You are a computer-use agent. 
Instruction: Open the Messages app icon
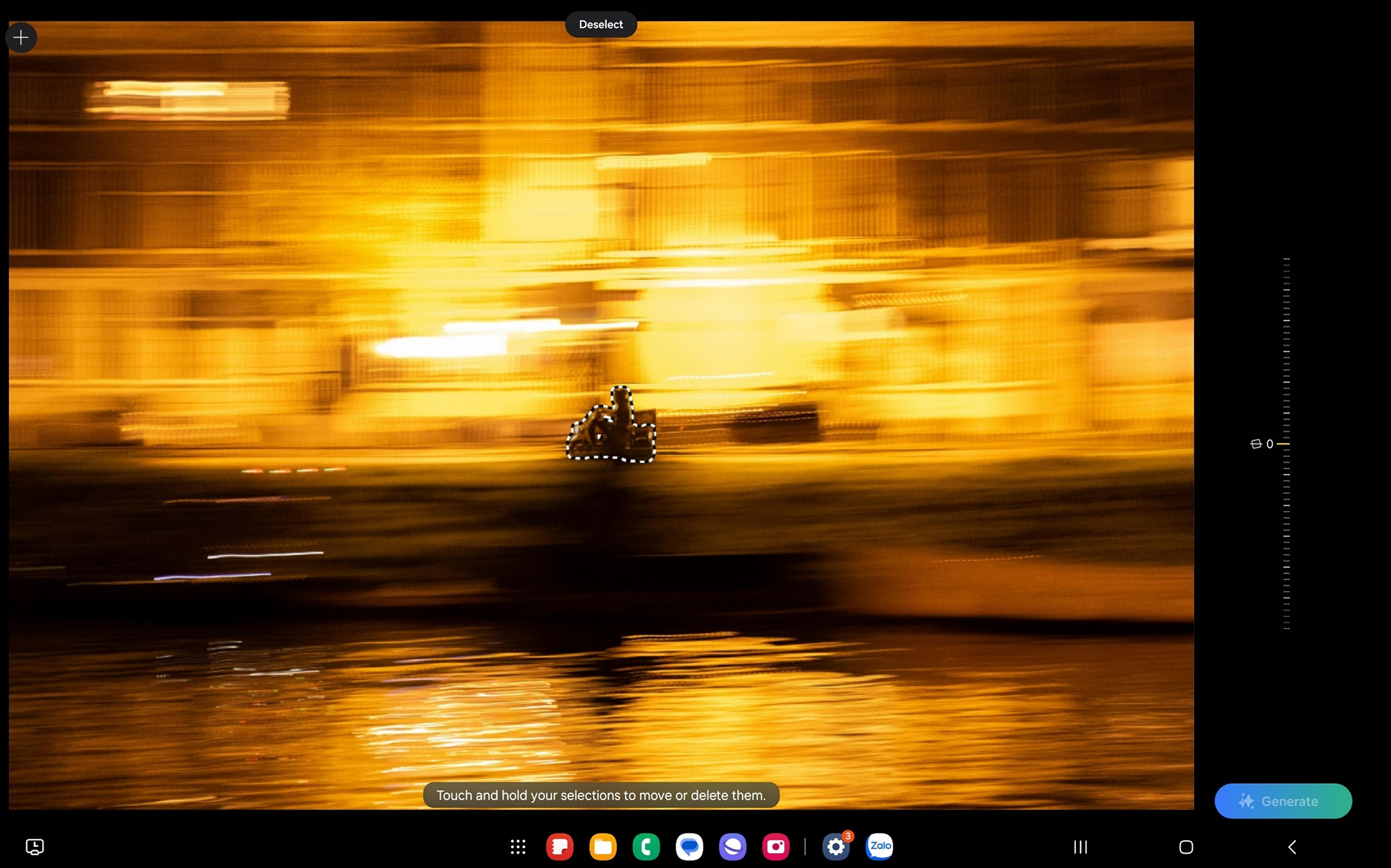tap(689, 846)
